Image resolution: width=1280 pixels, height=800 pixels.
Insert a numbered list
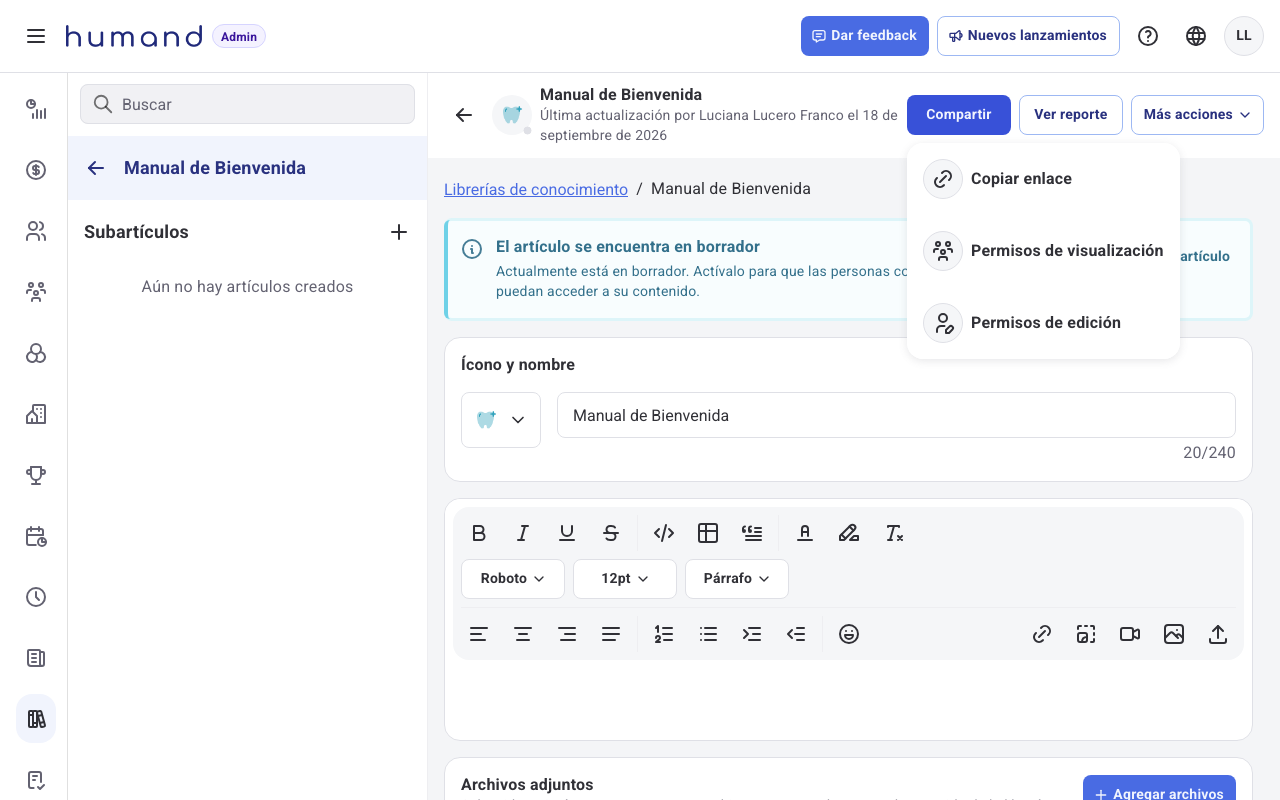click(x=664, y=634)
